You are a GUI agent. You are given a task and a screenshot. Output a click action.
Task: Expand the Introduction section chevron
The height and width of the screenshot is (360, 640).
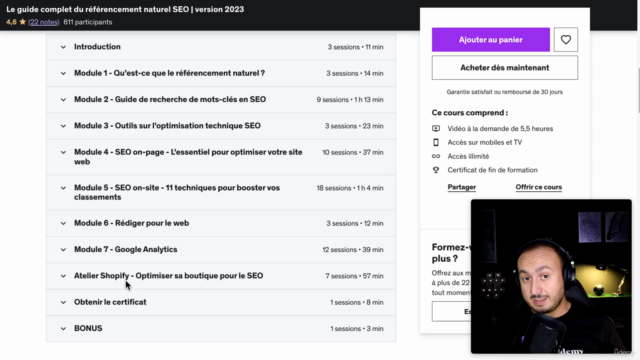(63, 47)
